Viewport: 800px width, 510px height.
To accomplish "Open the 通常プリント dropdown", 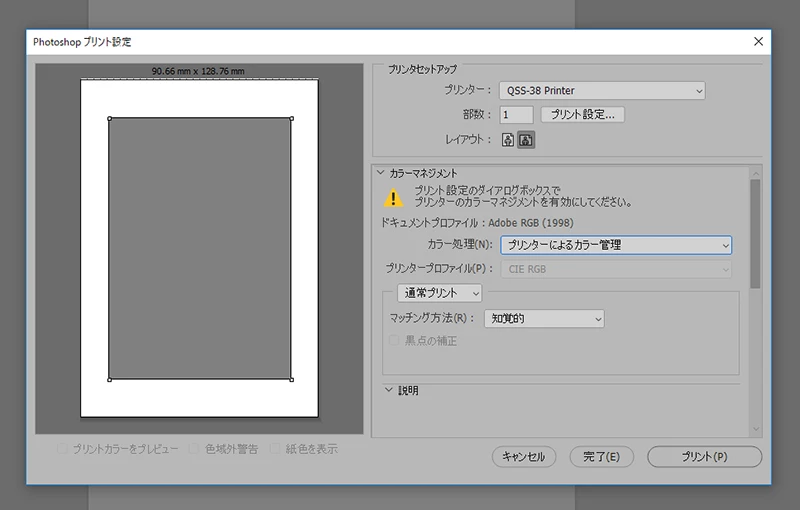I will click(439, 293).
